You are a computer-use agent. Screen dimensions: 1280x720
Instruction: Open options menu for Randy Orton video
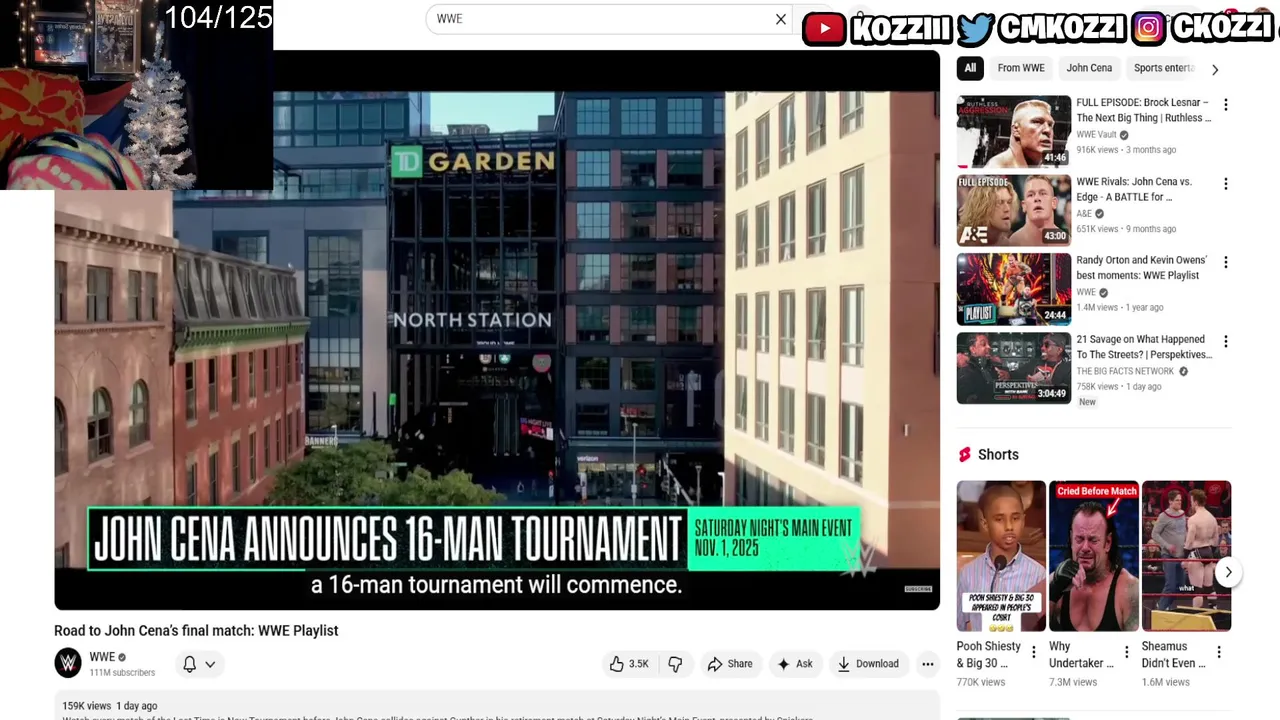coord(1225,263)
